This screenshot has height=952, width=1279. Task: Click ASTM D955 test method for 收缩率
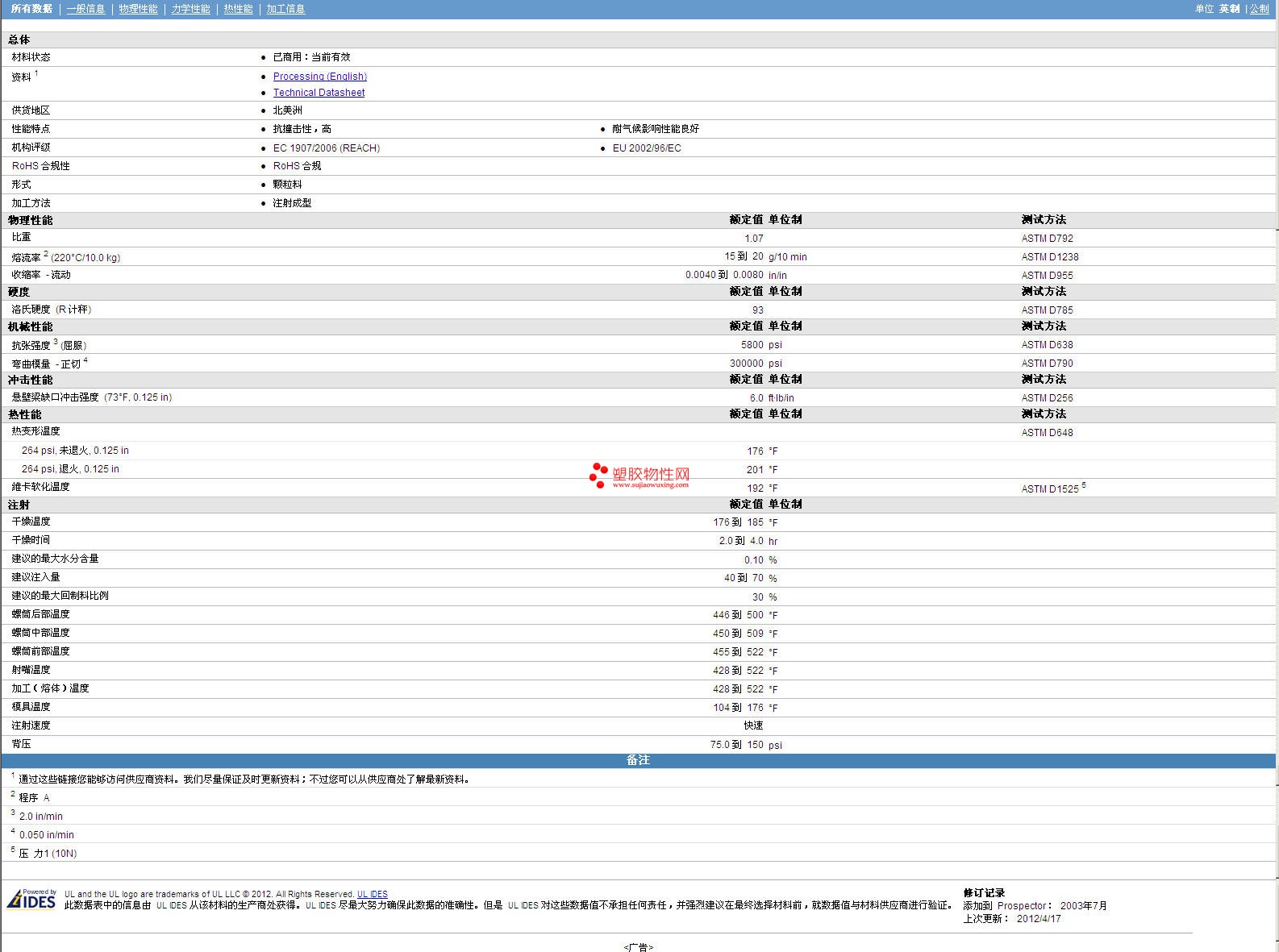(x=1047, y=276)
